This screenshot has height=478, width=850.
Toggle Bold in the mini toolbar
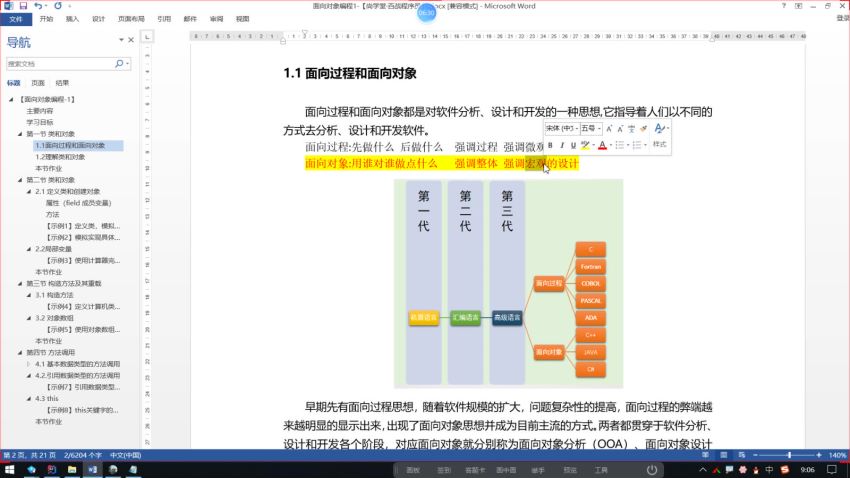pyautogui.click(x=550, y=145)
